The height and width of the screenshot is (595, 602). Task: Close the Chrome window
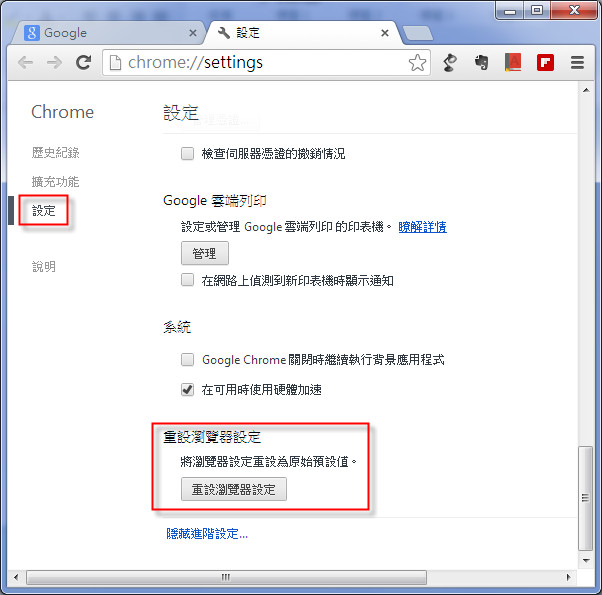574,10
